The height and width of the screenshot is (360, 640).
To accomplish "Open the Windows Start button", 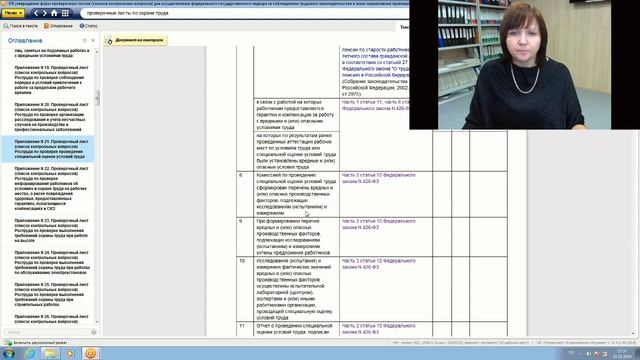I will coord(8,353).
